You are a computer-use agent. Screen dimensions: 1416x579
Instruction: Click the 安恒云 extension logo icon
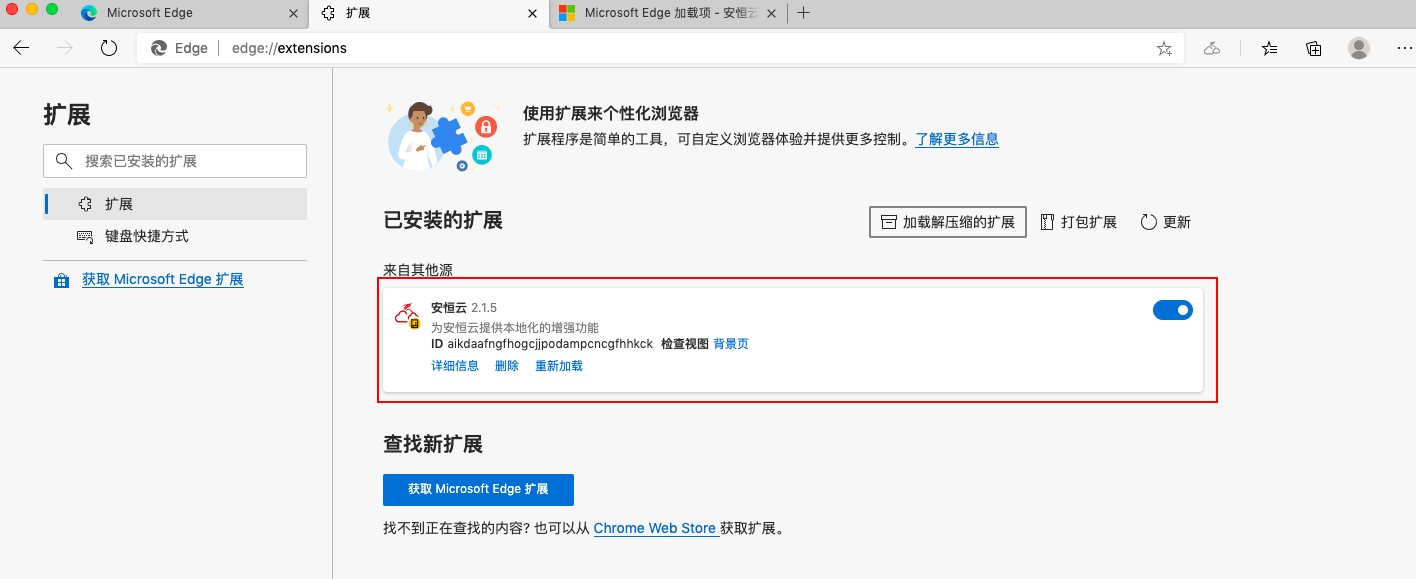407,315
